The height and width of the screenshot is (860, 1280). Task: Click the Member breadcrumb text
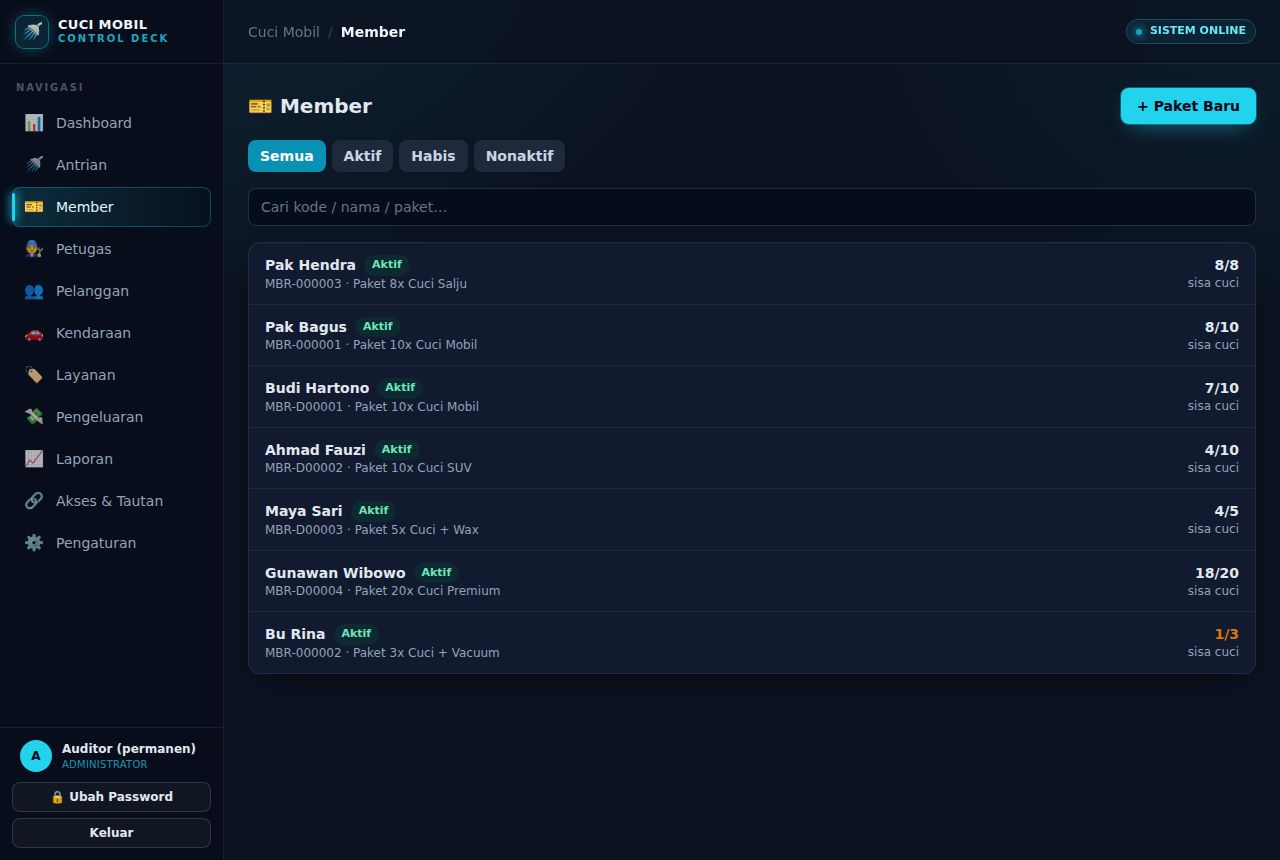tap(373, 32)
